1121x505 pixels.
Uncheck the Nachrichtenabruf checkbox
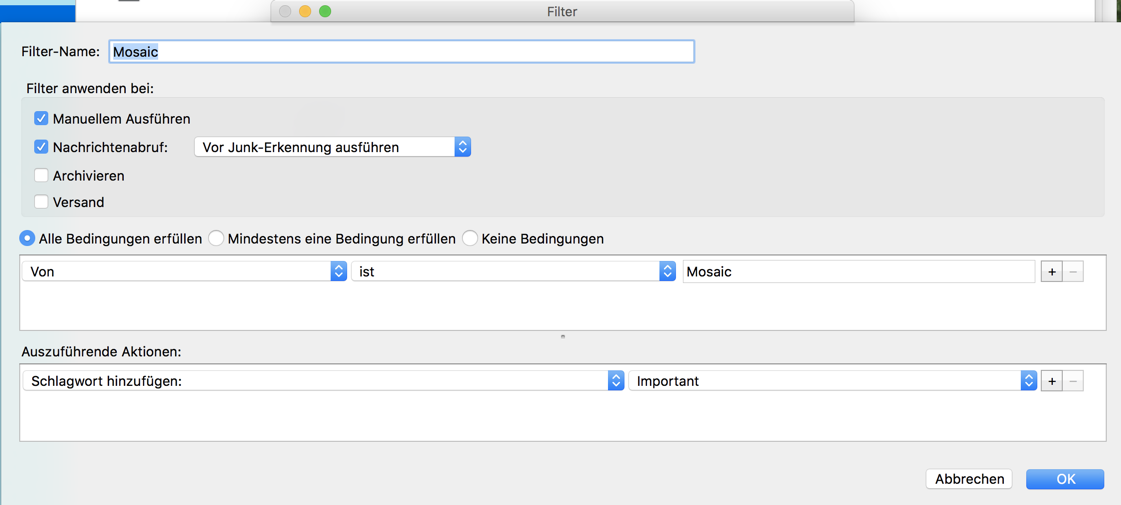point(41,147)
